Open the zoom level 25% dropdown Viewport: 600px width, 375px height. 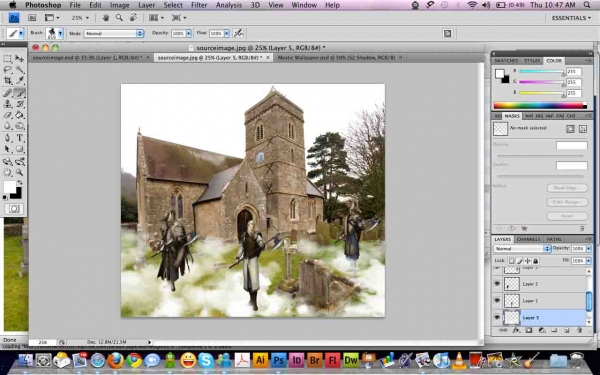(80, 18)
